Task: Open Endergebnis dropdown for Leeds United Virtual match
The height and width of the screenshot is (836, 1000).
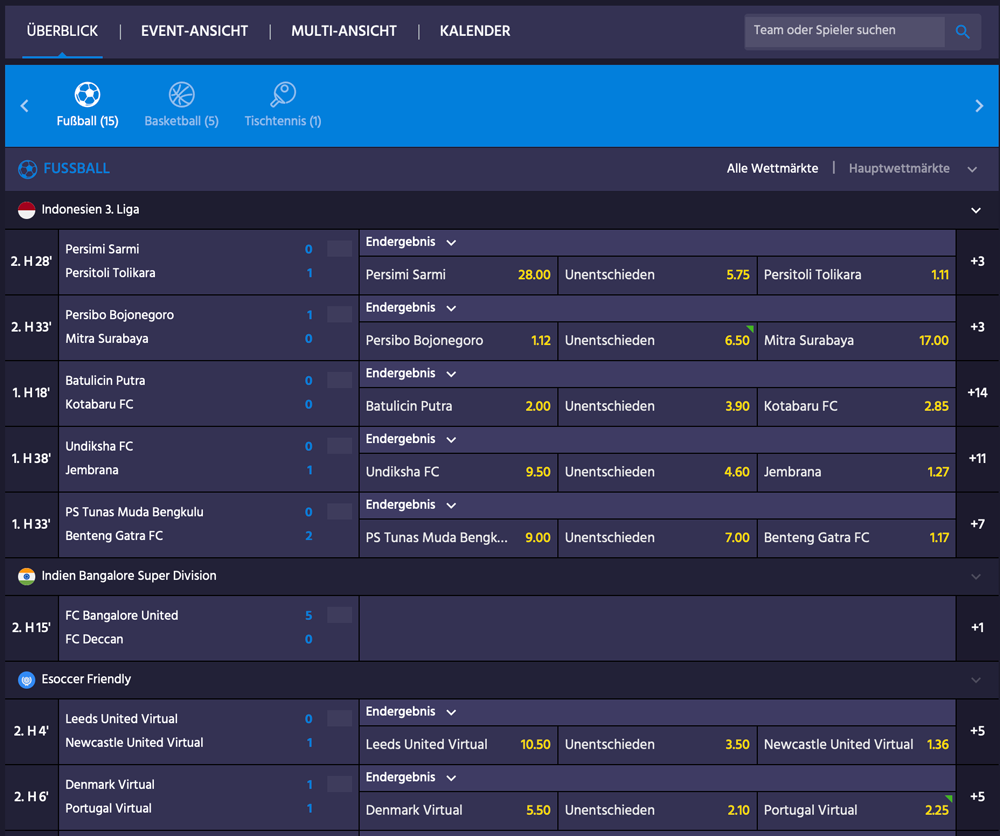Action: tap(411, 712)
